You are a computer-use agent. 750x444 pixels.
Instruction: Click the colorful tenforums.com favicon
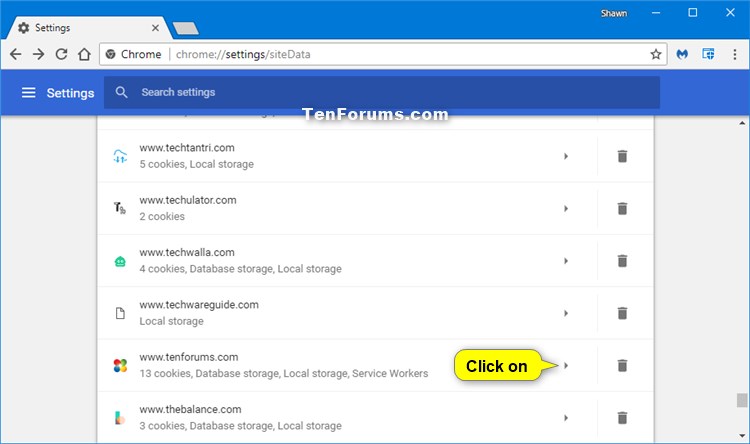(x=120, y=366)
